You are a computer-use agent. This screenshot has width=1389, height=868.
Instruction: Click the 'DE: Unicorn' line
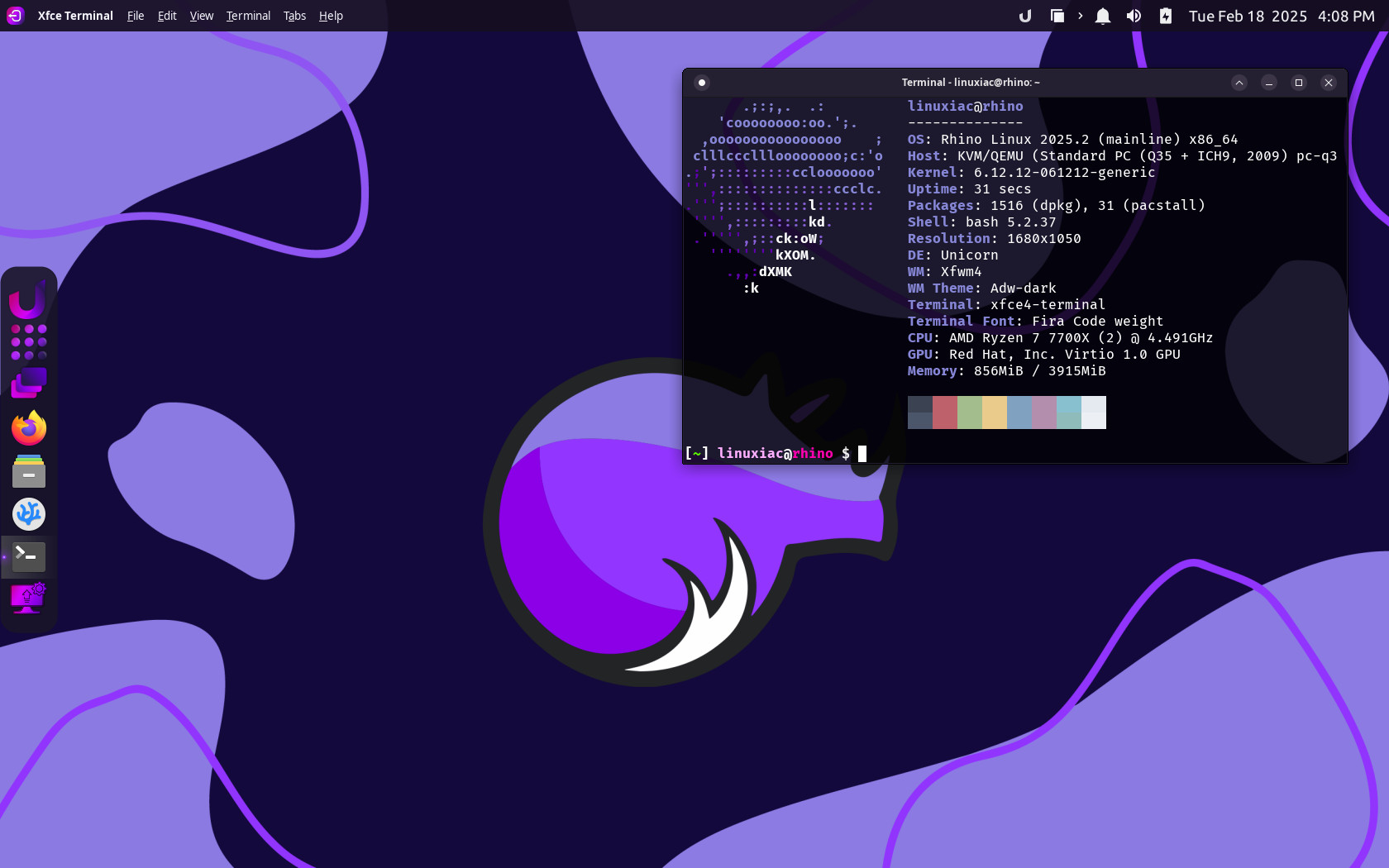(x=952, y=255)
